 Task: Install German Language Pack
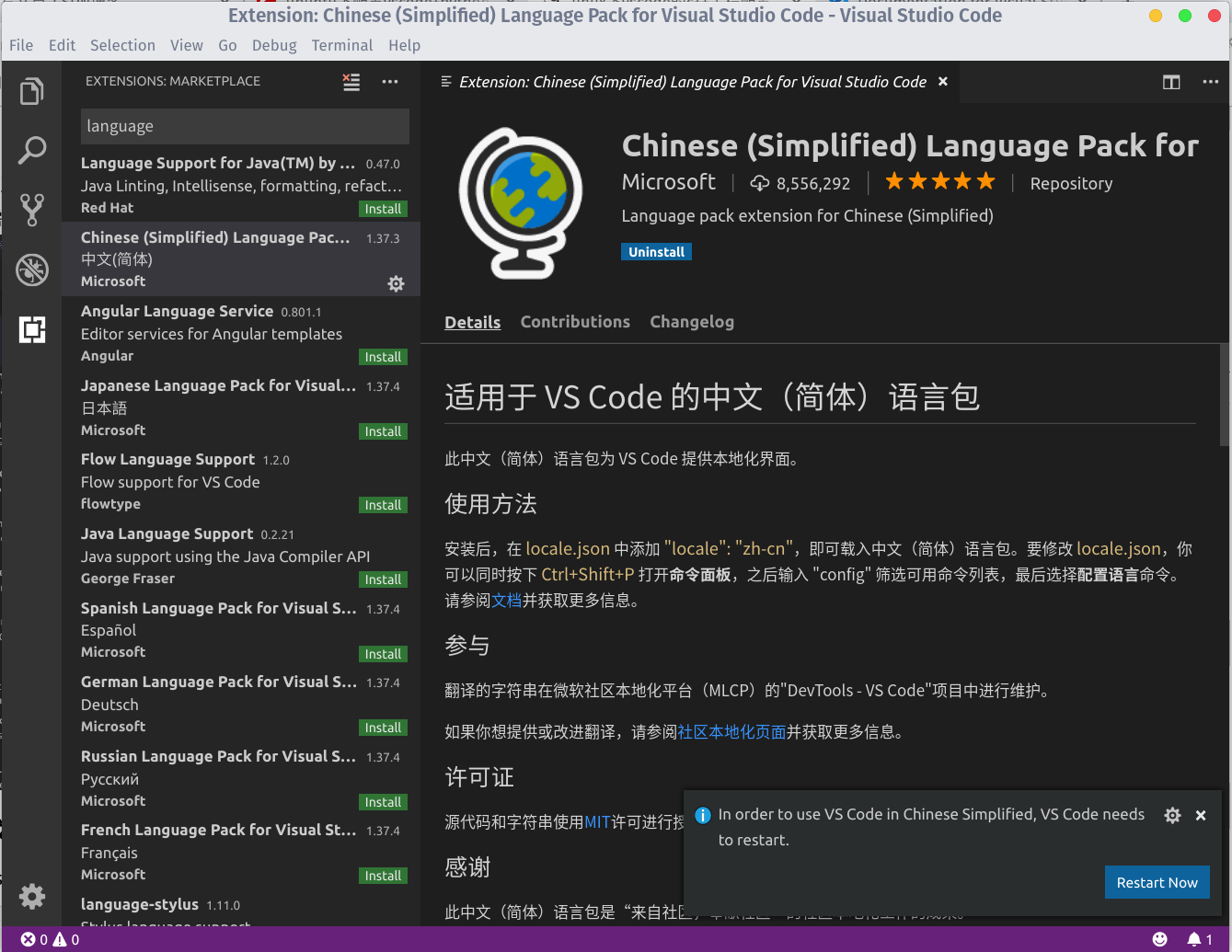(383, 728)
